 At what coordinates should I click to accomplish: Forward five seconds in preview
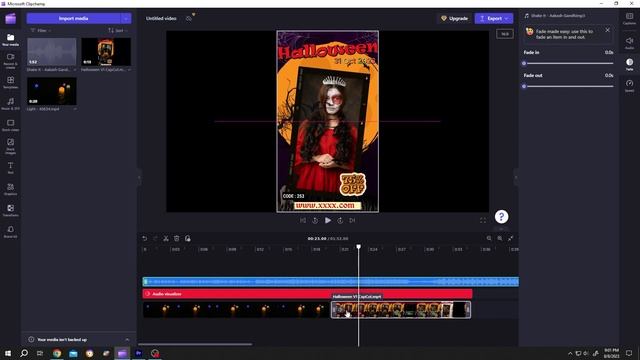coord(340,220)
